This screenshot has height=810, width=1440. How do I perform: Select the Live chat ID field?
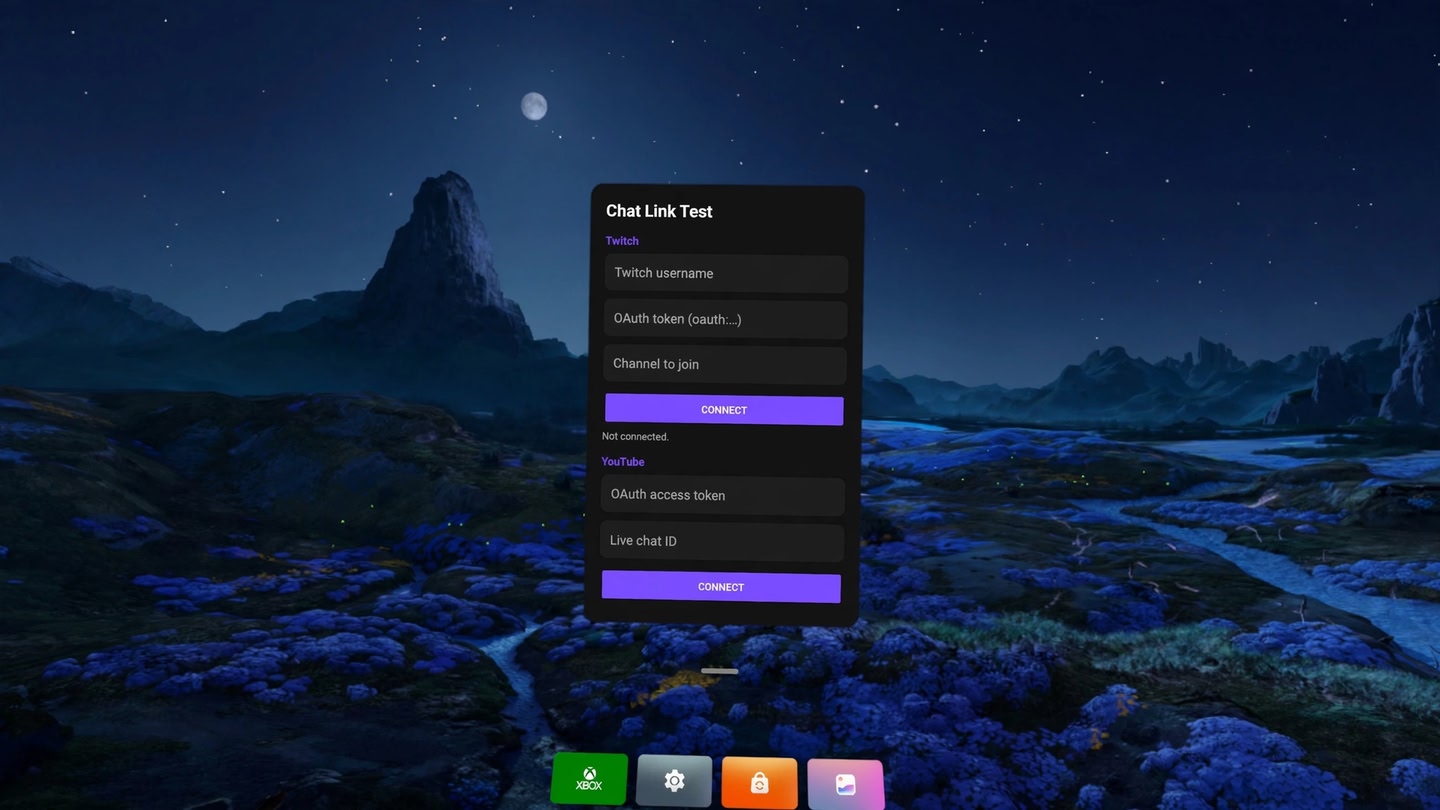click(x=722, y=541)
